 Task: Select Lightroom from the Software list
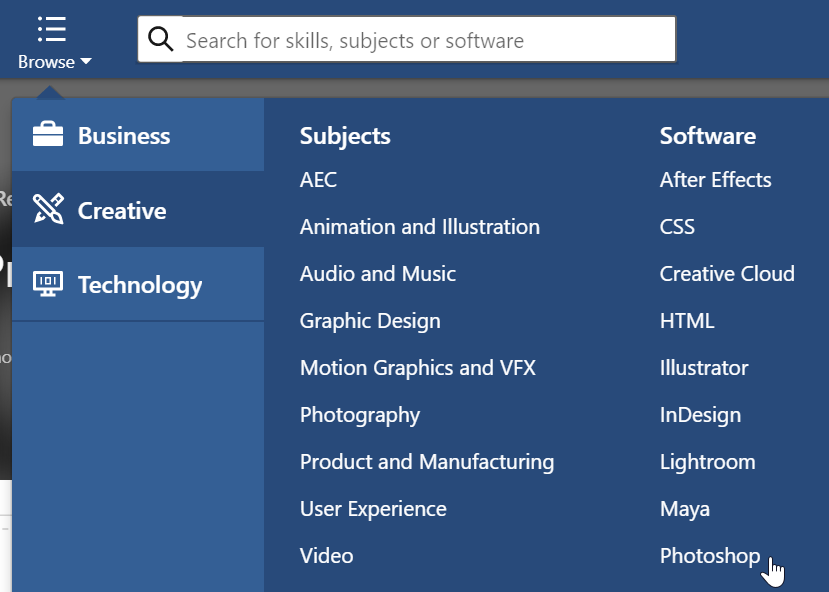(707, 462)
